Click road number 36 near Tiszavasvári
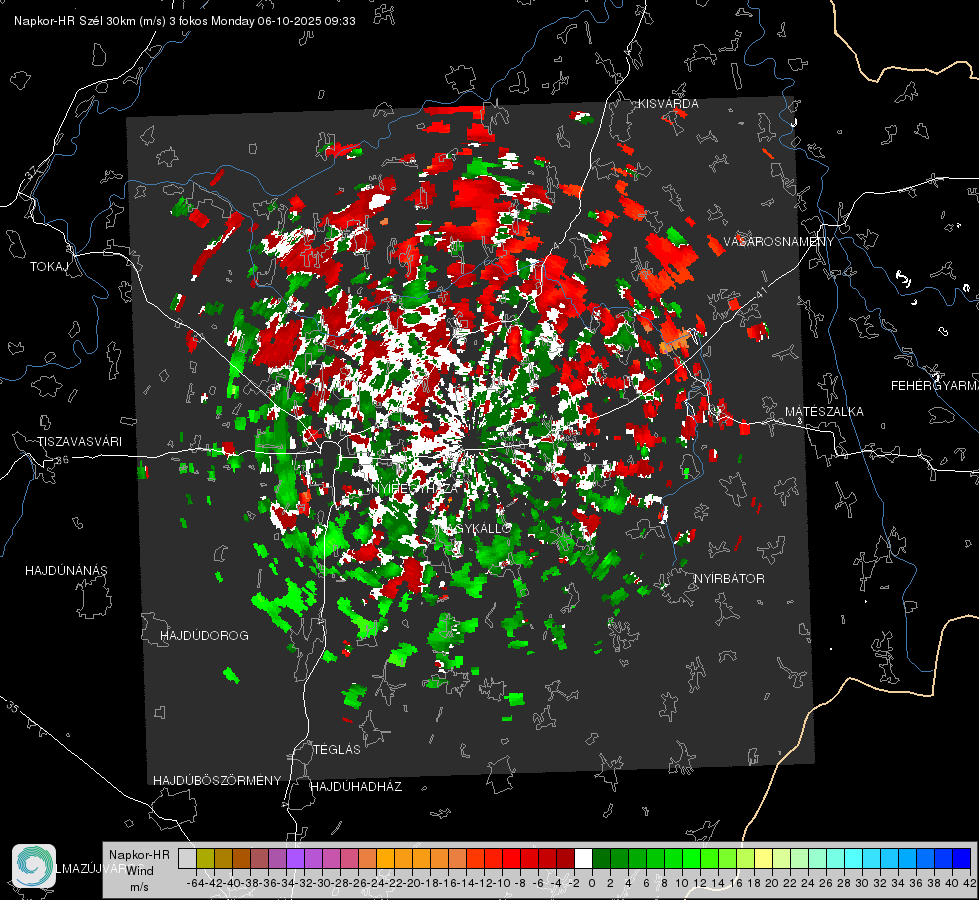The width and height of the screenshot is (979, 900). [62, 460]
